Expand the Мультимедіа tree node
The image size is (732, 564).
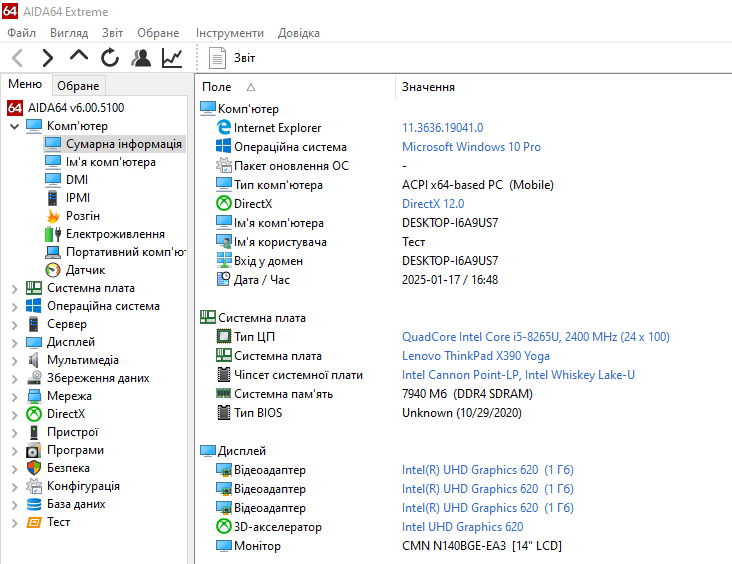pos(14,360)
